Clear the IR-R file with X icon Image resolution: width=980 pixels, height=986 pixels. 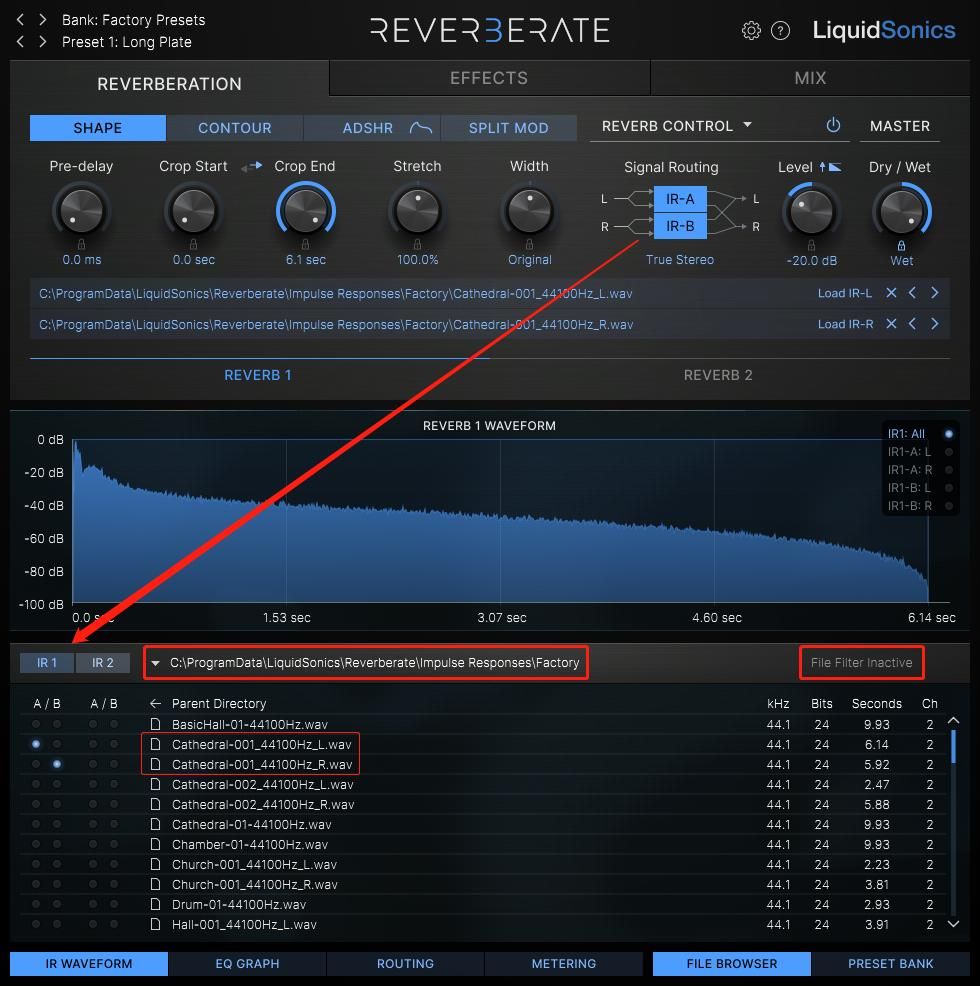(x=891, y=323)
